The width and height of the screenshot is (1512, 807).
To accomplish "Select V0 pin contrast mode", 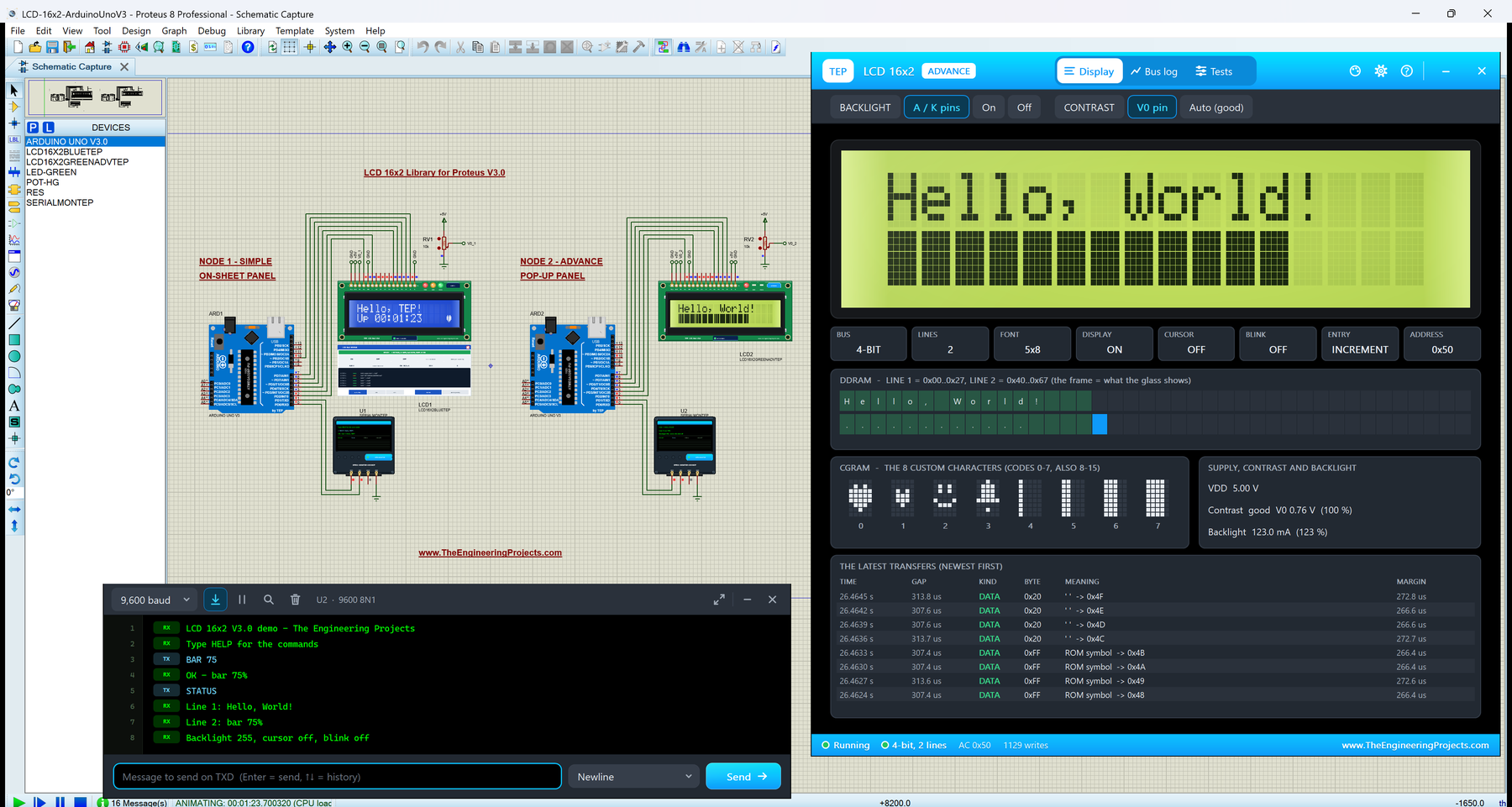I will pyautogui.click(x=1152, y=107).
